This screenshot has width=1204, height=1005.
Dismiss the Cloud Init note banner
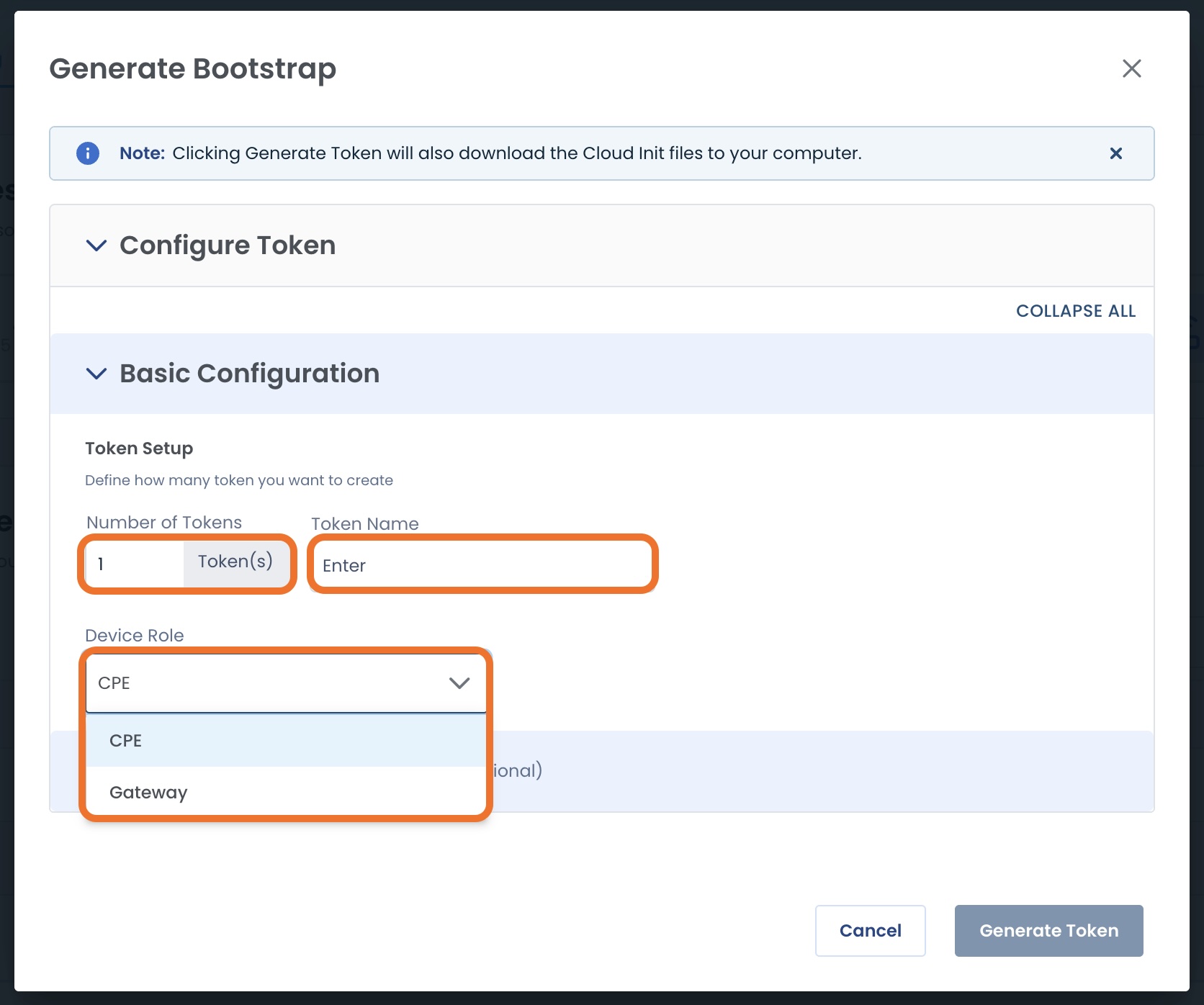tap(1115, 153)
